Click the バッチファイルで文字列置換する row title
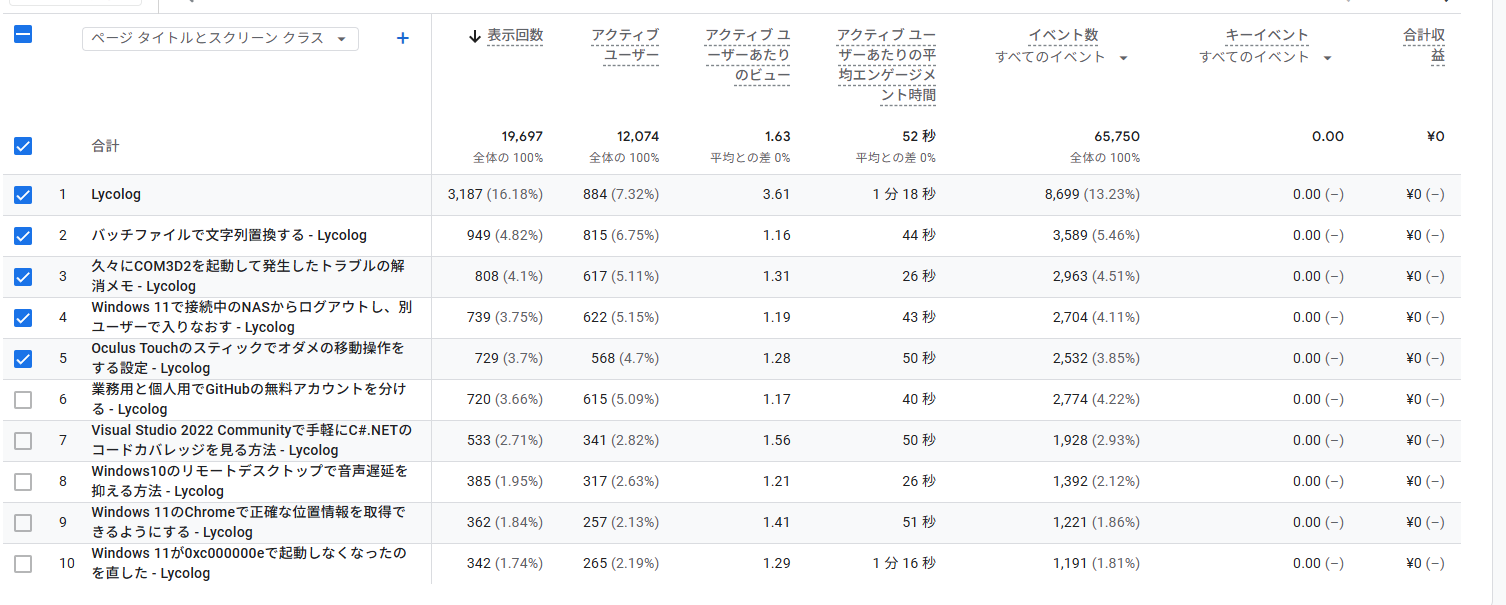The height and width of the screenshot is (605, 1506). 229,236
